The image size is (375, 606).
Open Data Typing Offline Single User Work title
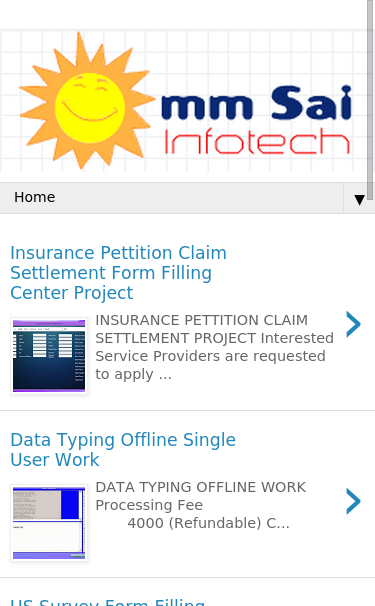pyautogui.click(x=123, y=450)
